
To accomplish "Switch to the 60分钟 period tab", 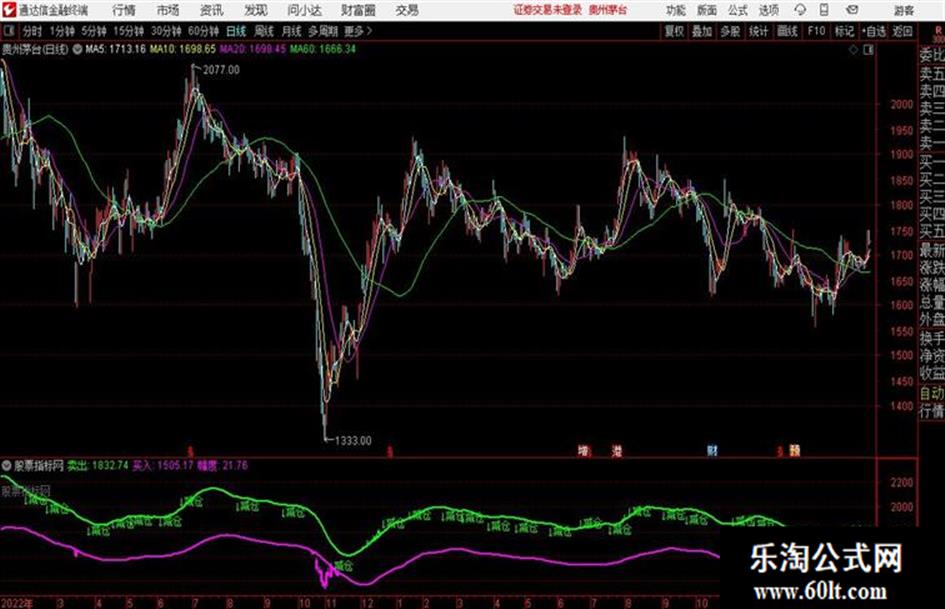I will [204, 31].
